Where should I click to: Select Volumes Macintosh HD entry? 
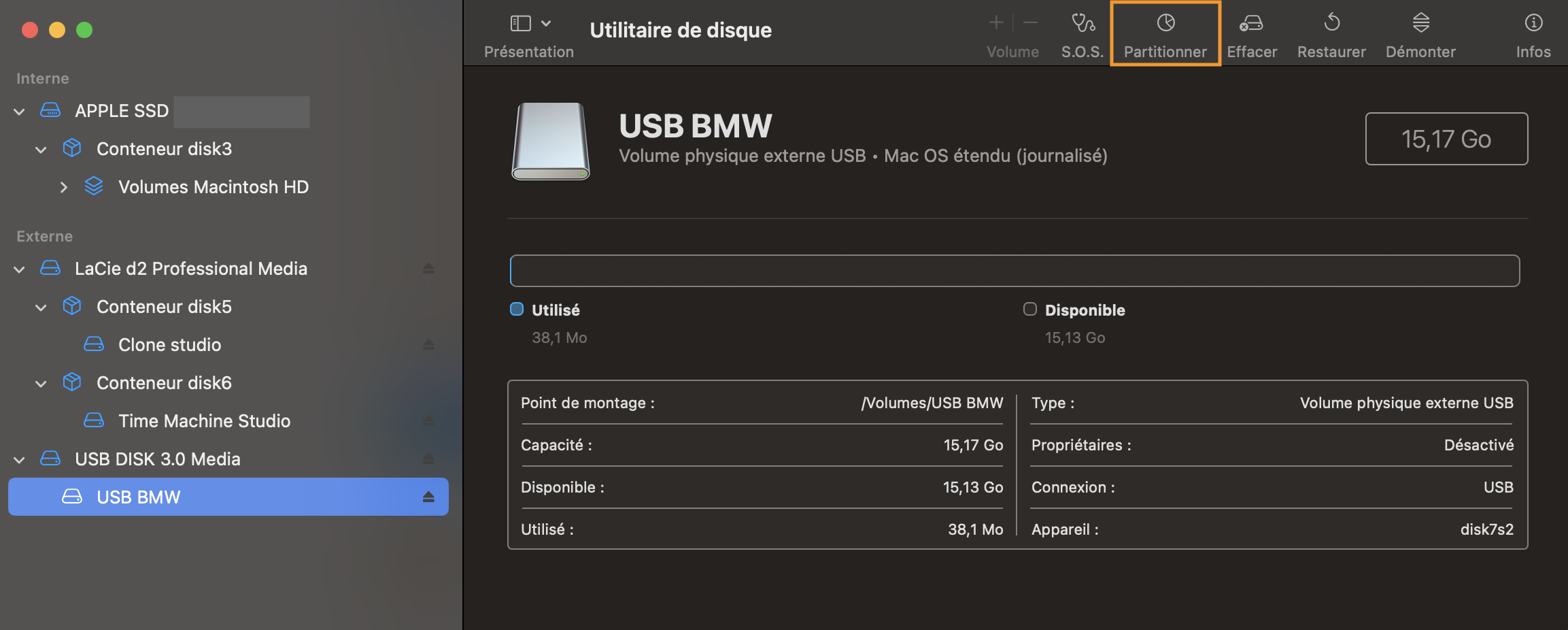tap(228, 187)
